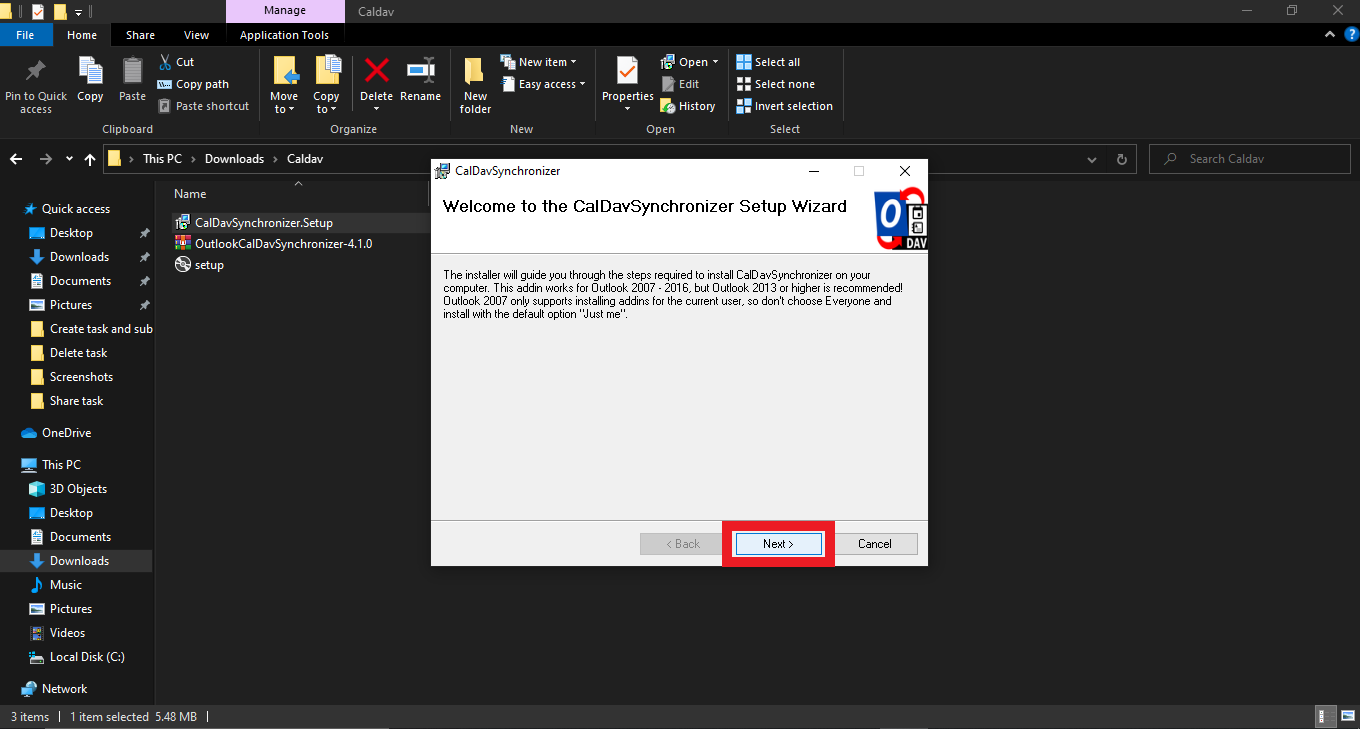The height and width of the screenshot is (729, 1360).
Task: Choose Select all in ribbon
Action: pos(768,62)
